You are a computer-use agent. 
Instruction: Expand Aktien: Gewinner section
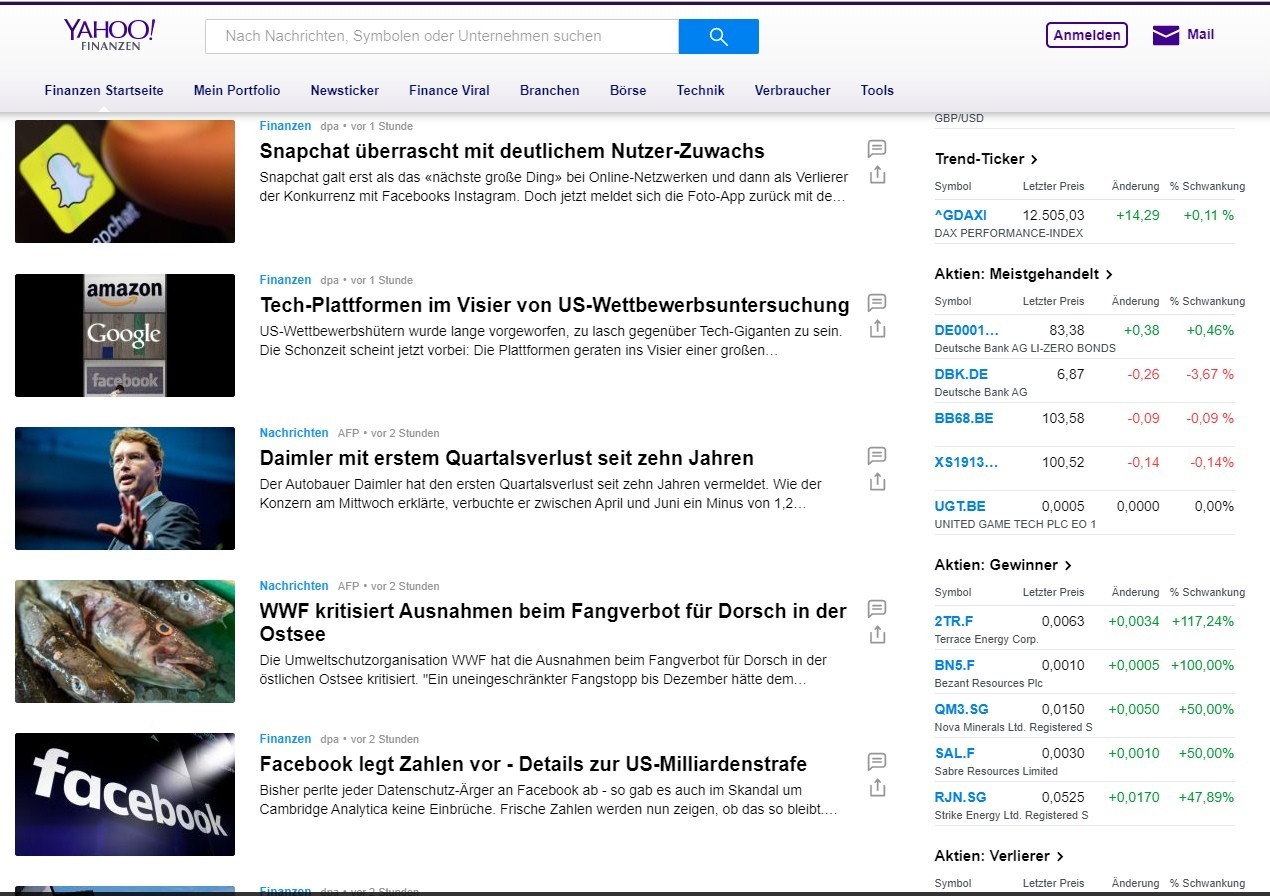tap(1003, 565)
